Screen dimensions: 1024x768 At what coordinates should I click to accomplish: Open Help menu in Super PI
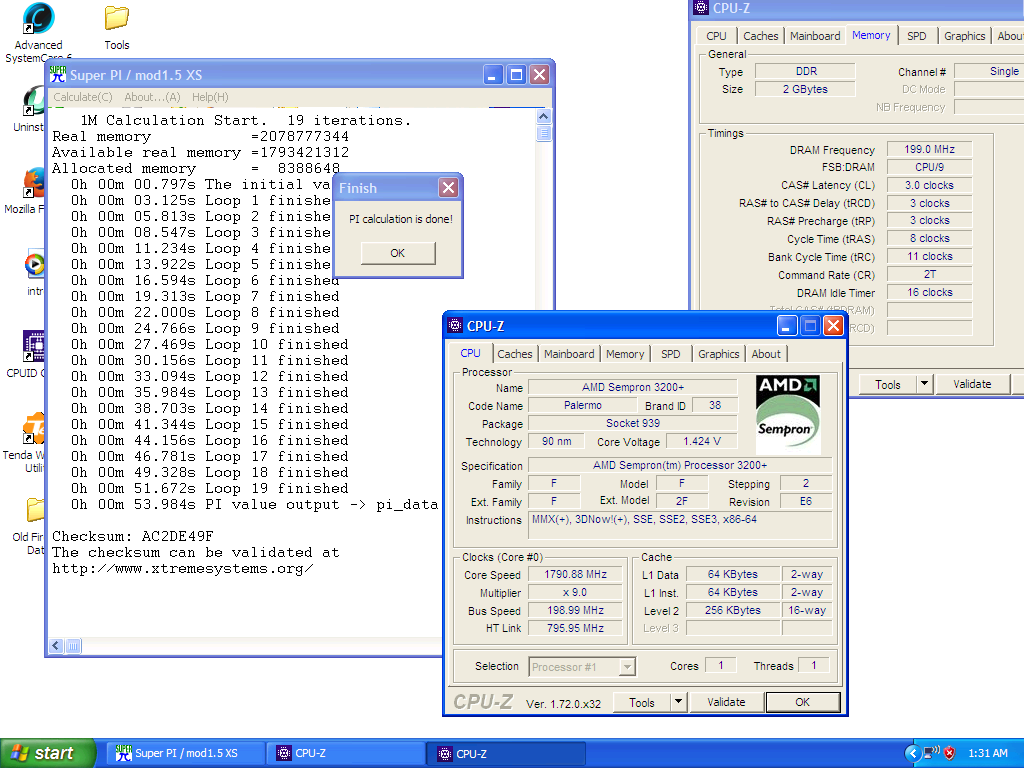tap(210, 97)
